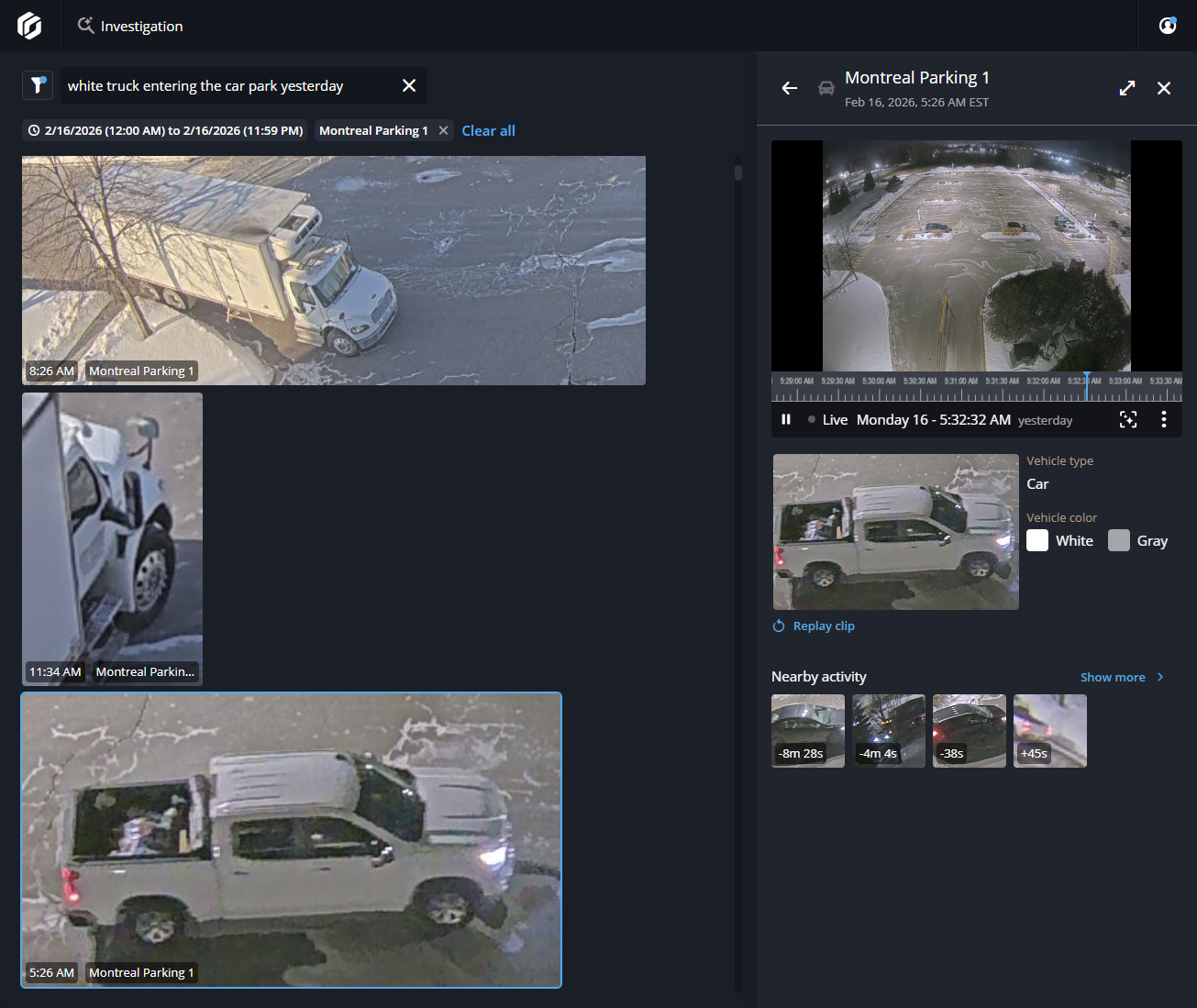
Task: Go back using the left arrow
Action: (x=789, y=88)
